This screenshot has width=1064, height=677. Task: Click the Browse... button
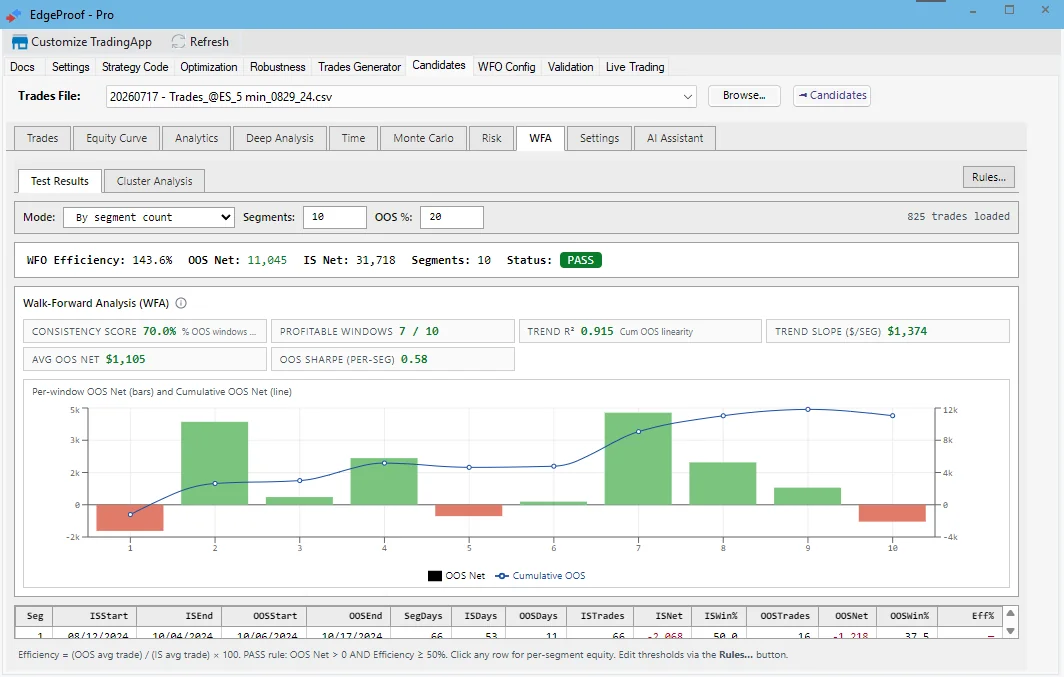click(x=744, y=96)
